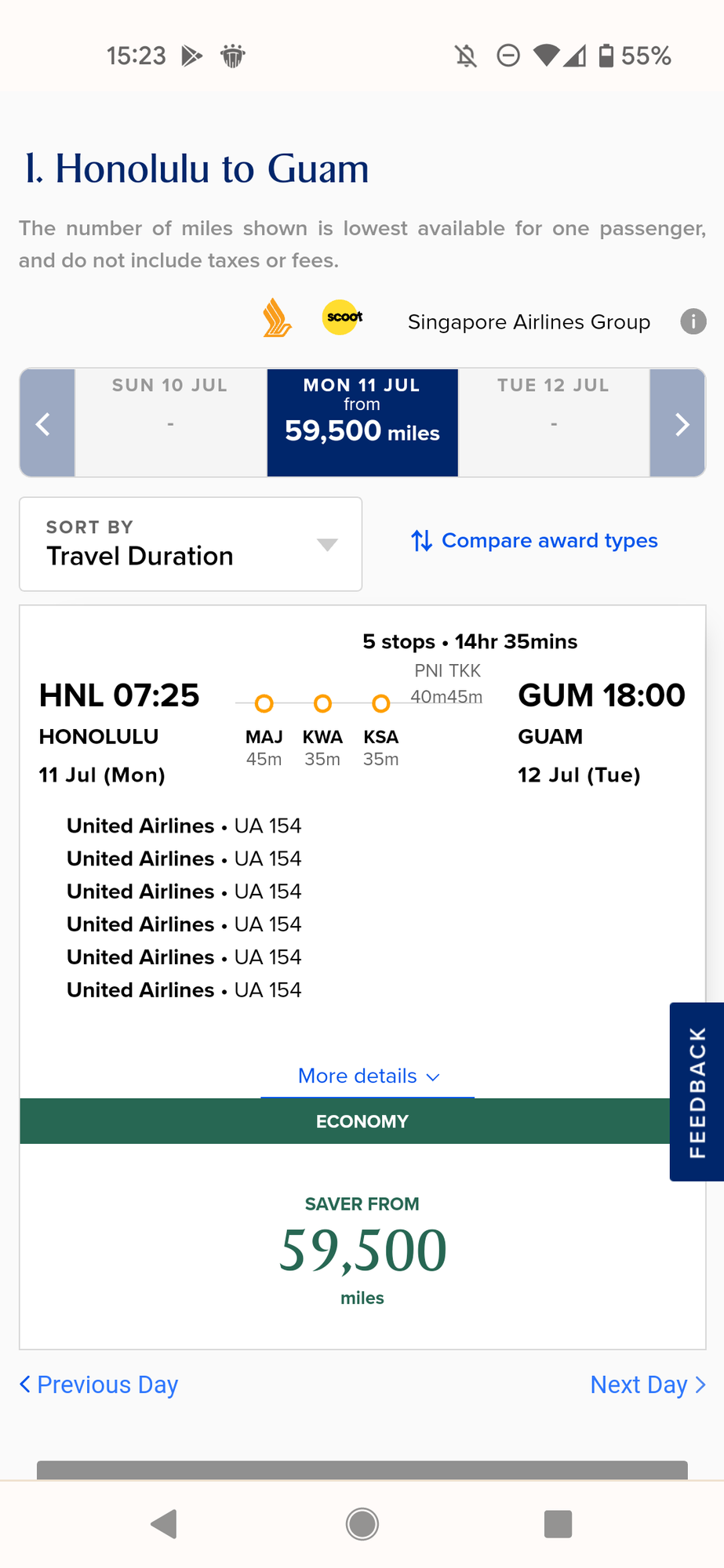724x1568 pixels.
Task: Click the KSA stopover circle marker
Action: pyautogui.click(x=381, y=703)
